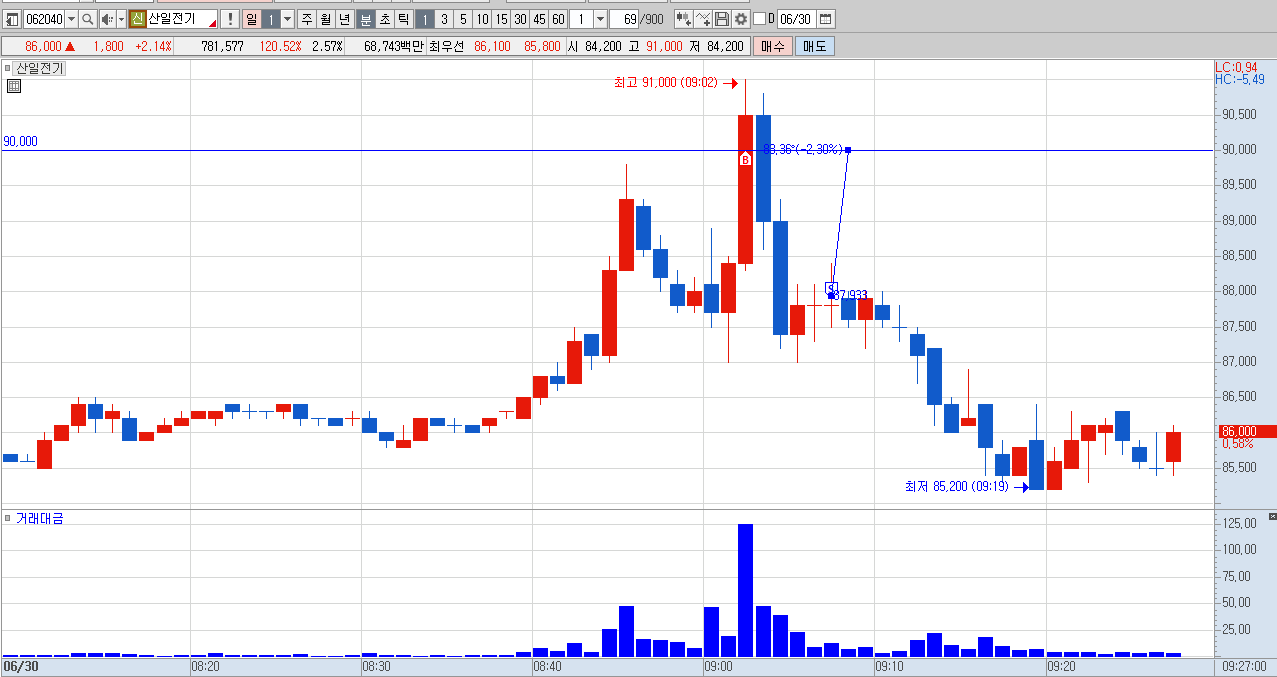
Task: Click the 86,100 best ask price
Action: pyautogui.click(x=493, y=46)
